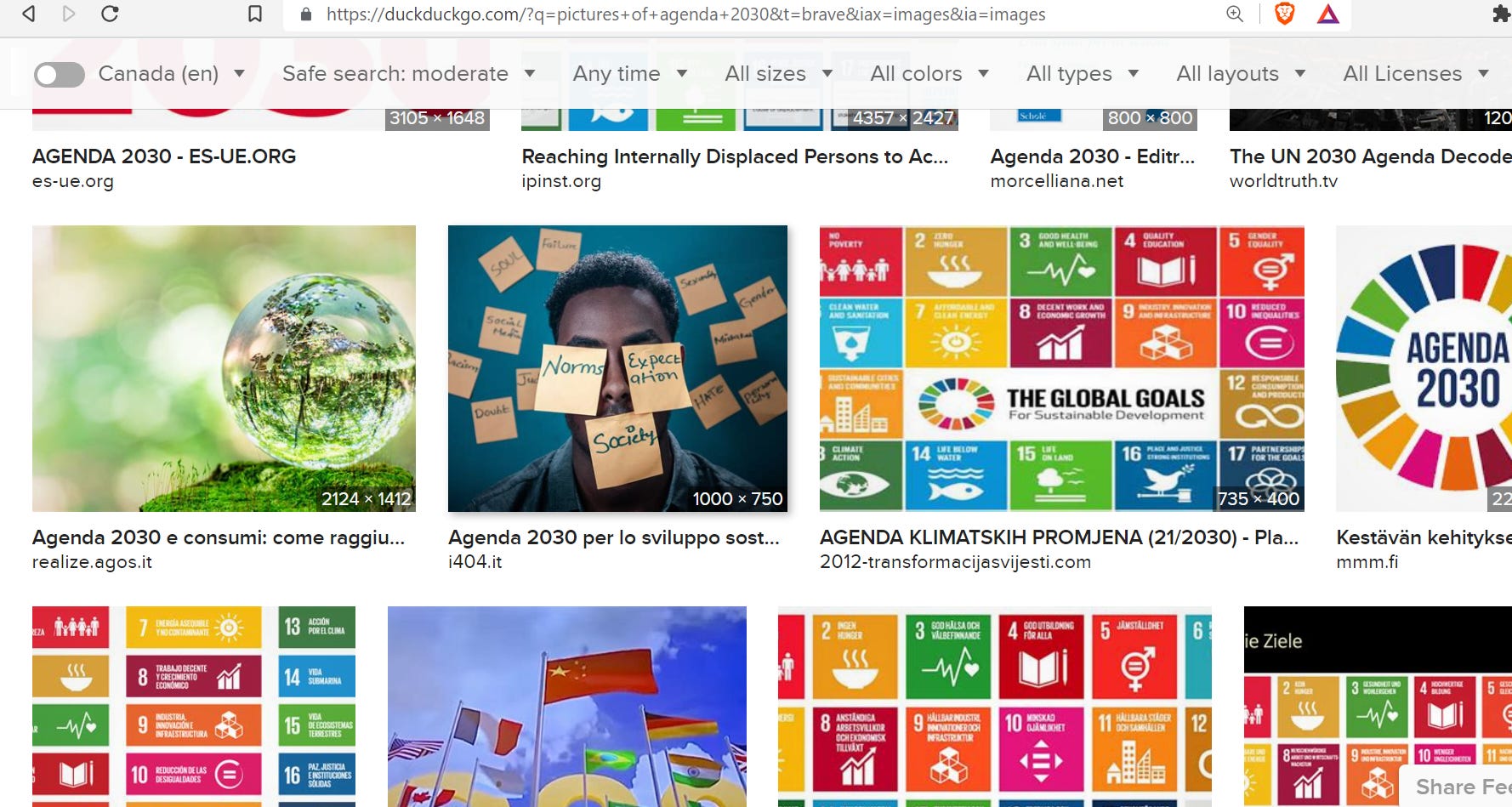The width and height of the screenshot is (1512, 807).
Task: Click the morcelliana.net source domain
Action: 1057,181
